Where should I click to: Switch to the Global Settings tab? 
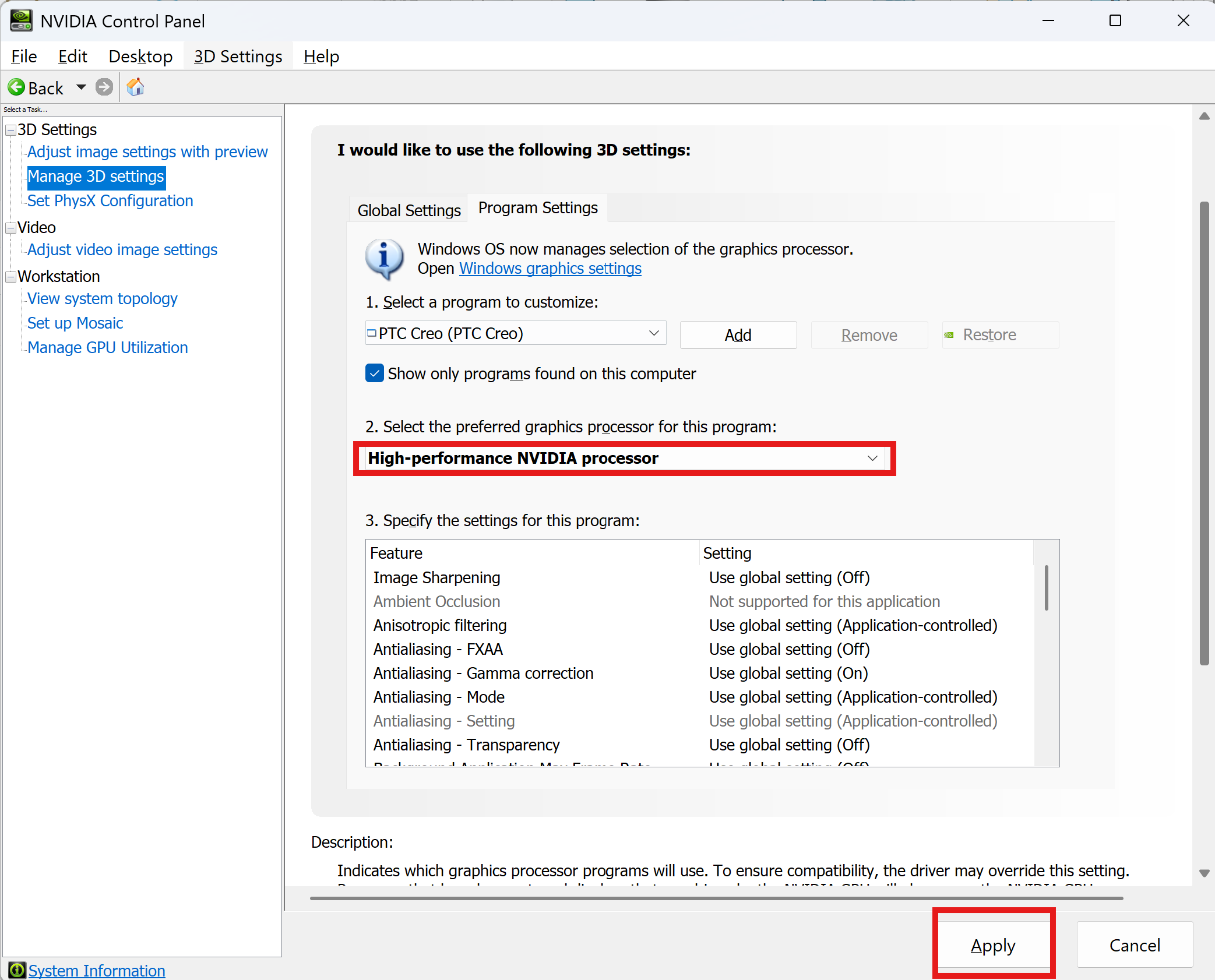click(409, 210)
